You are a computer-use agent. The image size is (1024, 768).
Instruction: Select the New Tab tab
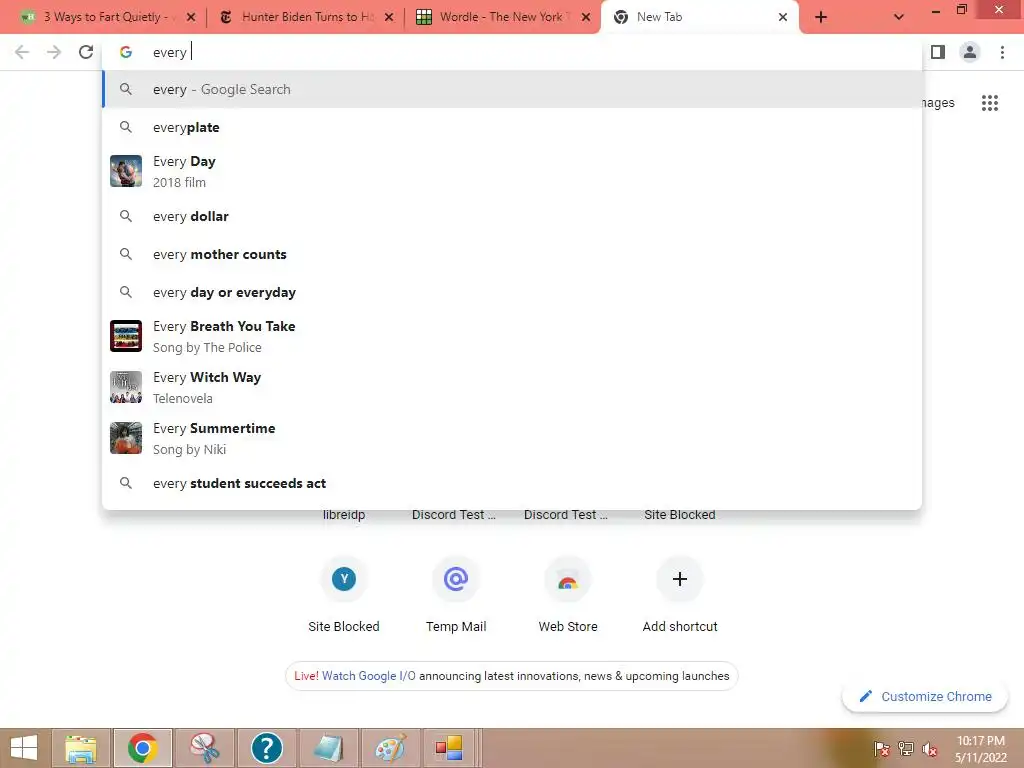click(698, 17)
